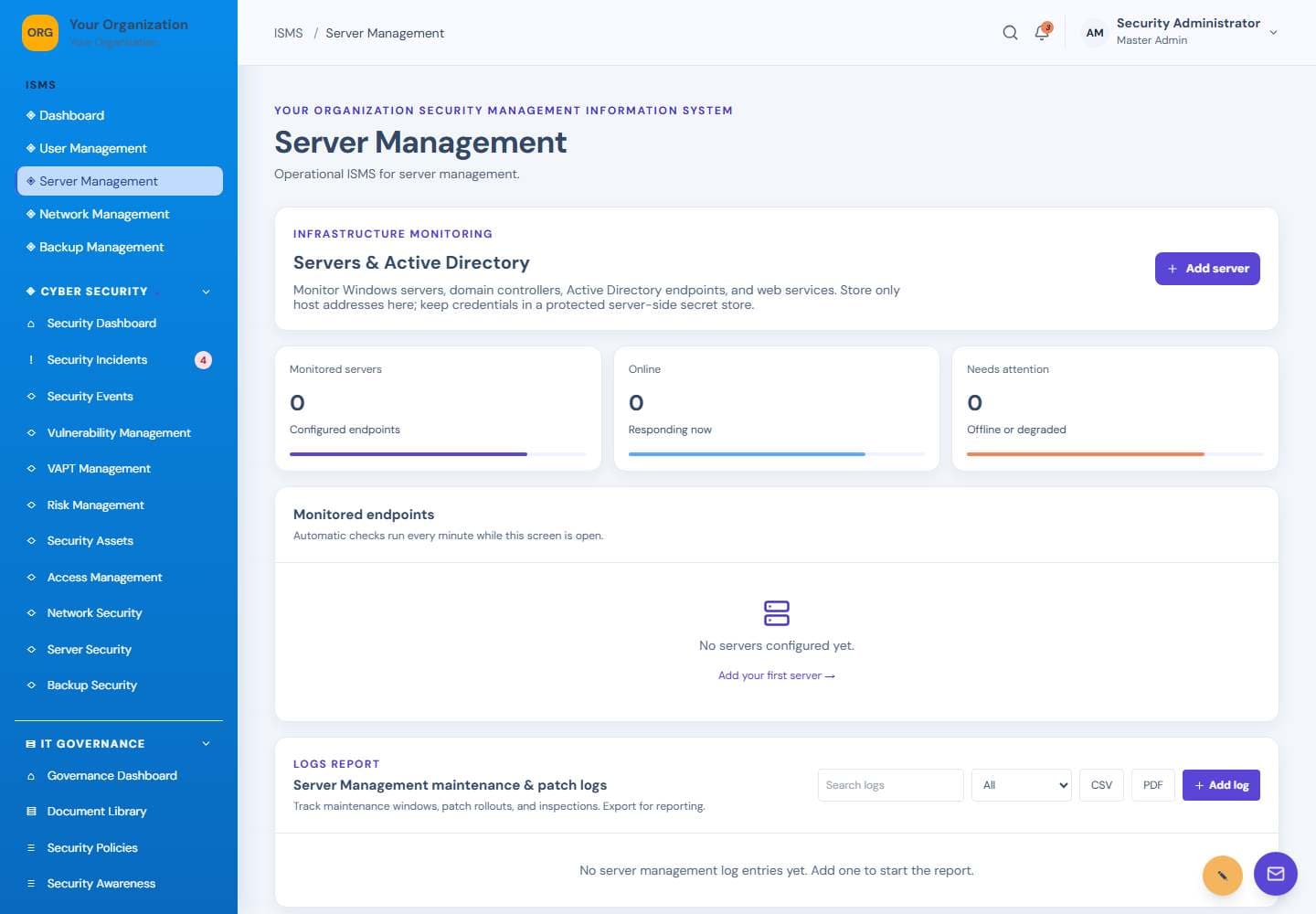Collapse the Cyber Security section chevron
This screenshot has width=1316, height=914.
tap(206, 292)
